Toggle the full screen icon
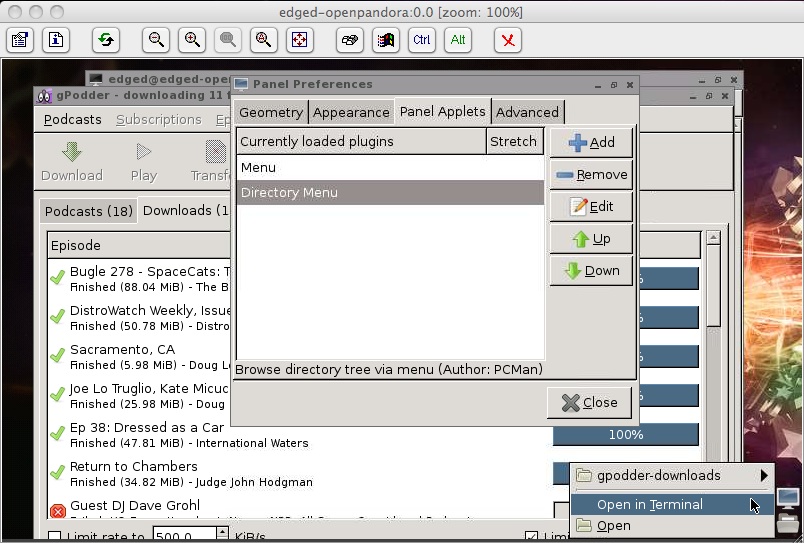The image size is (804, 543). (299, 40)
